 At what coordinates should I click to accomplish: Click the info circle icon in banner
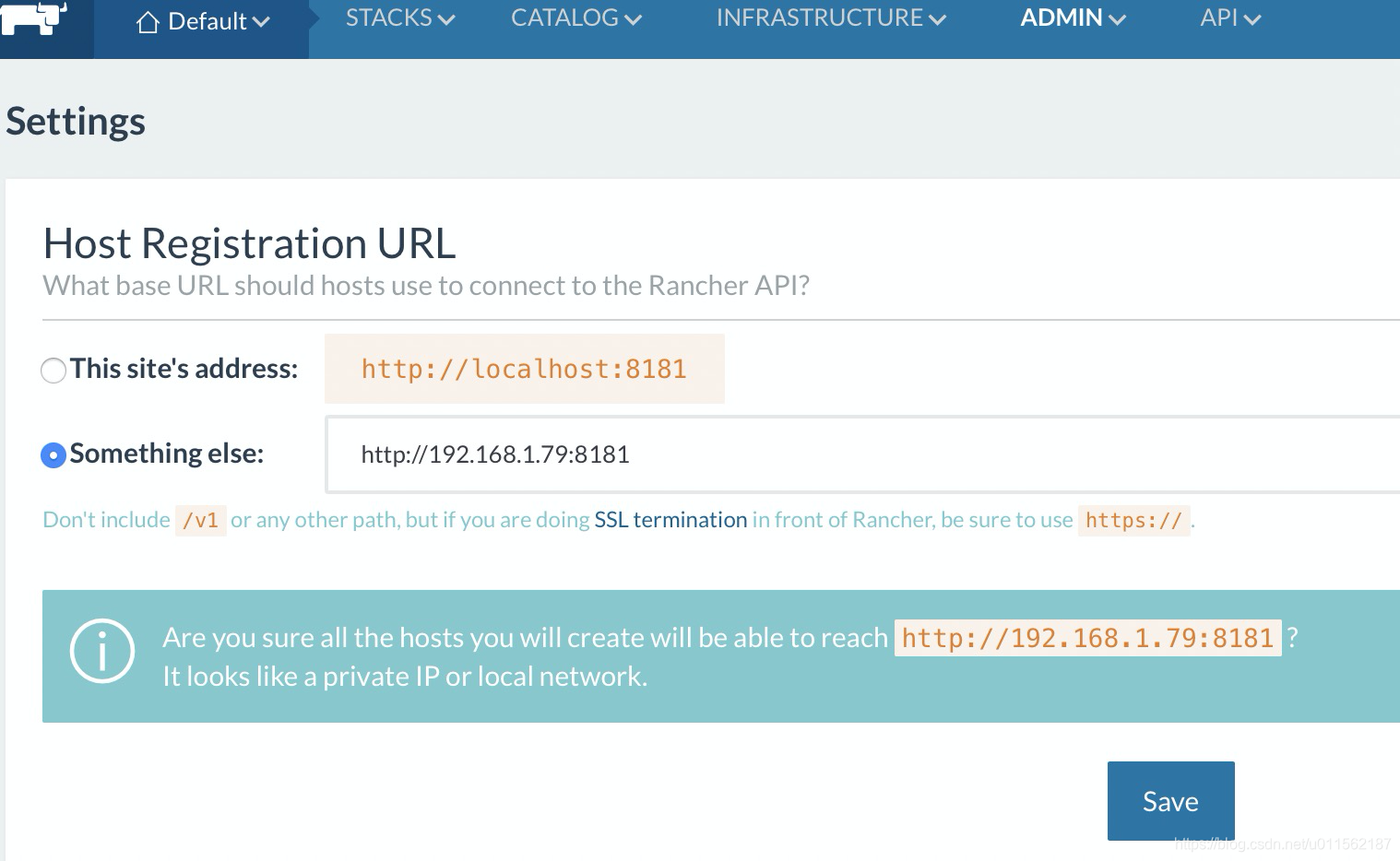(x=102, y=651)
